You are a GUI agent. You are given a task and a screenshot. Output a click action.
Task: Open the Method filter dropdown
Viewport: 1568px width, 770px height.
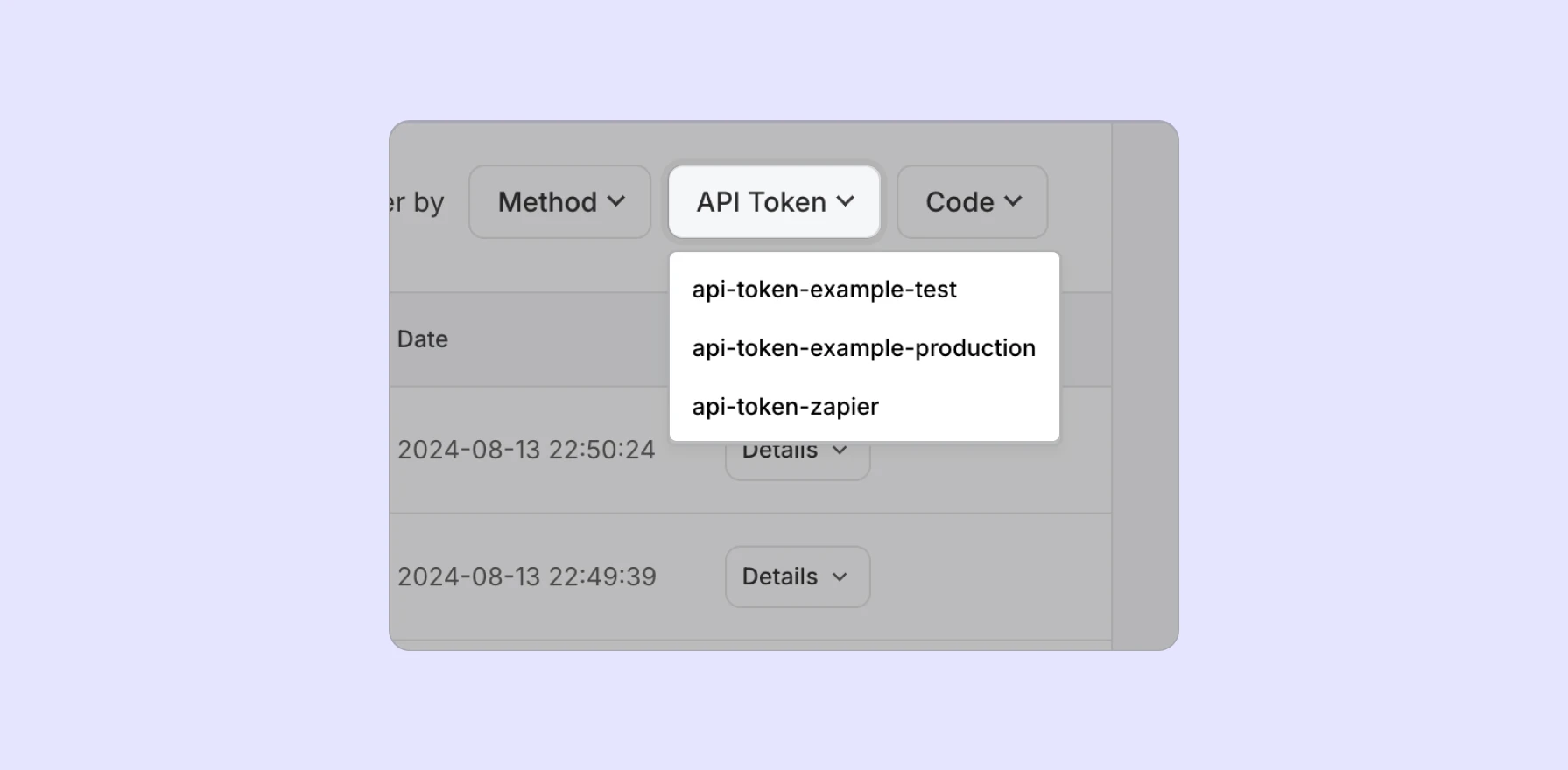(x=559, y=202)
